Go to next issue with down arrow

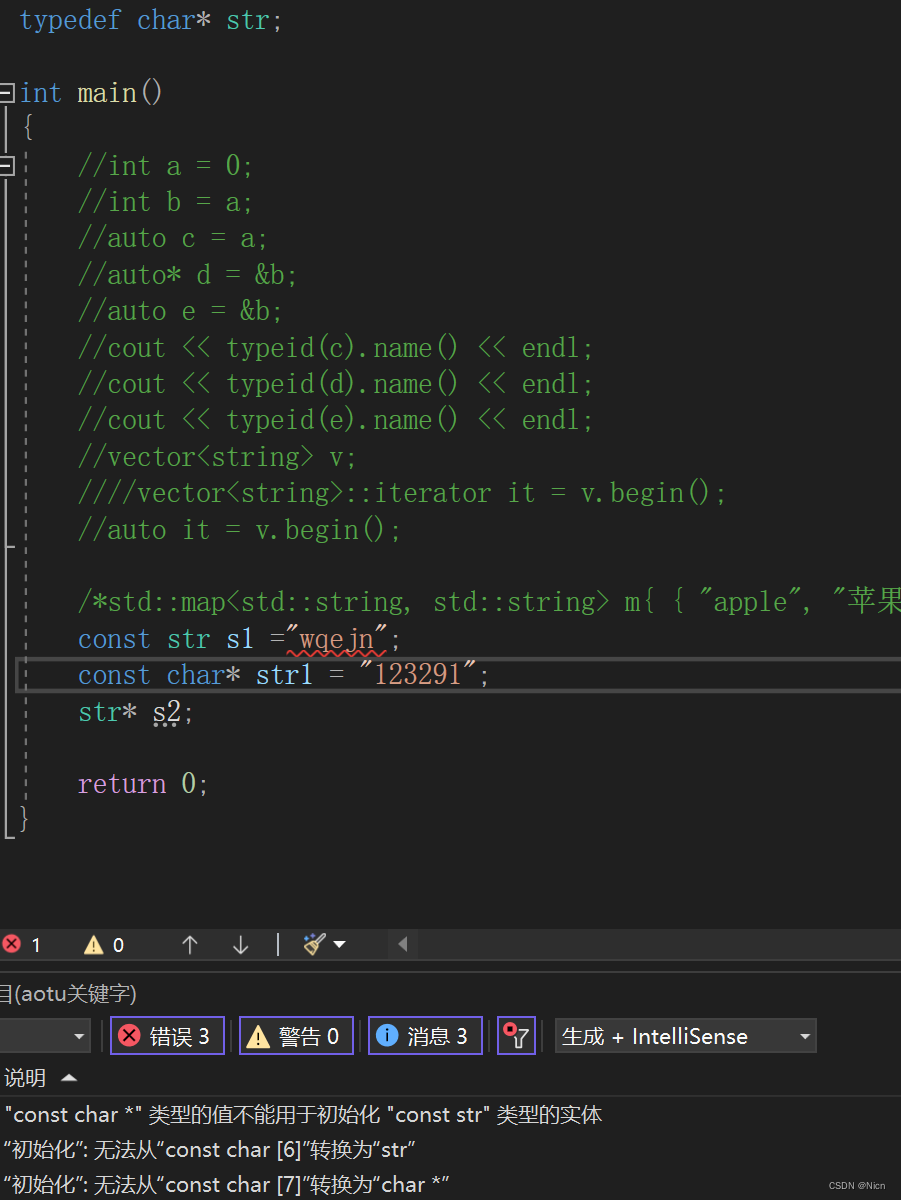coord(240,945)
